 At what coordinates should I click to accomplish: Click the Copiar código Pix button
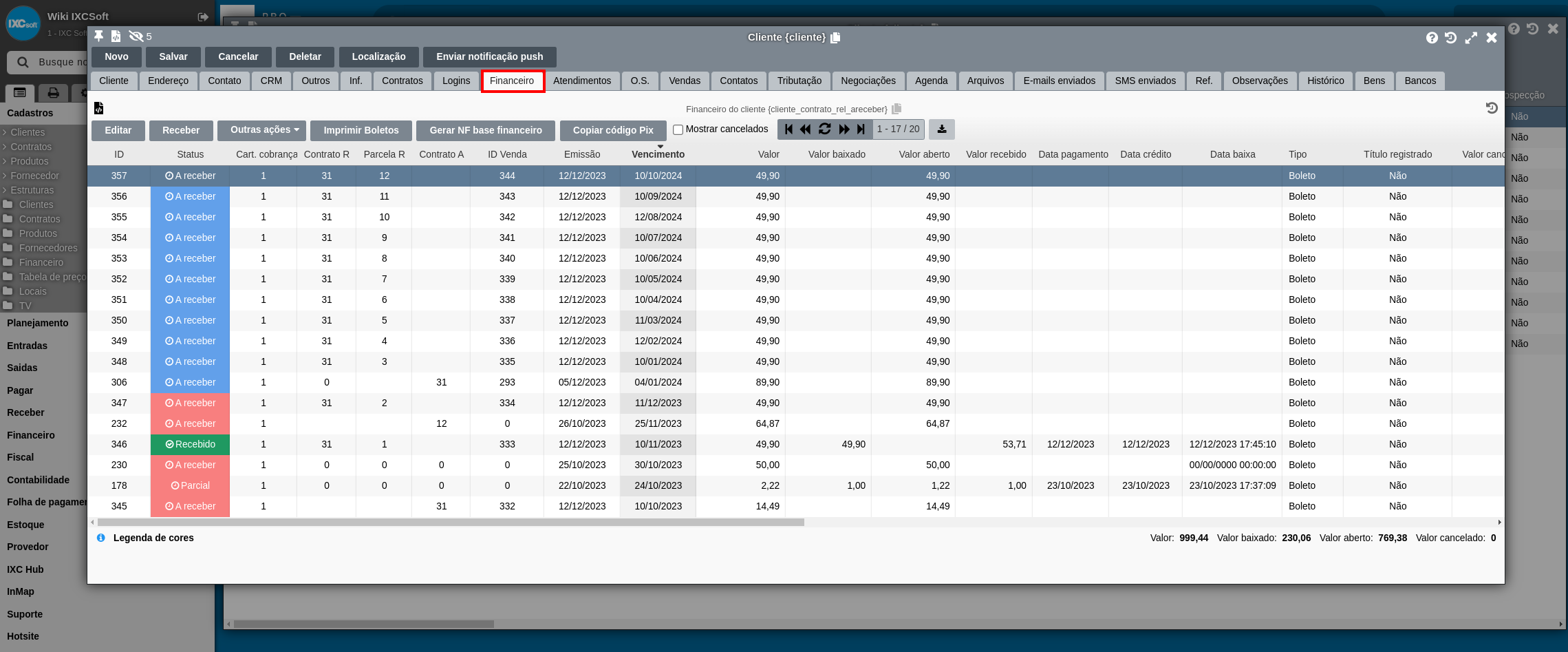612,130
